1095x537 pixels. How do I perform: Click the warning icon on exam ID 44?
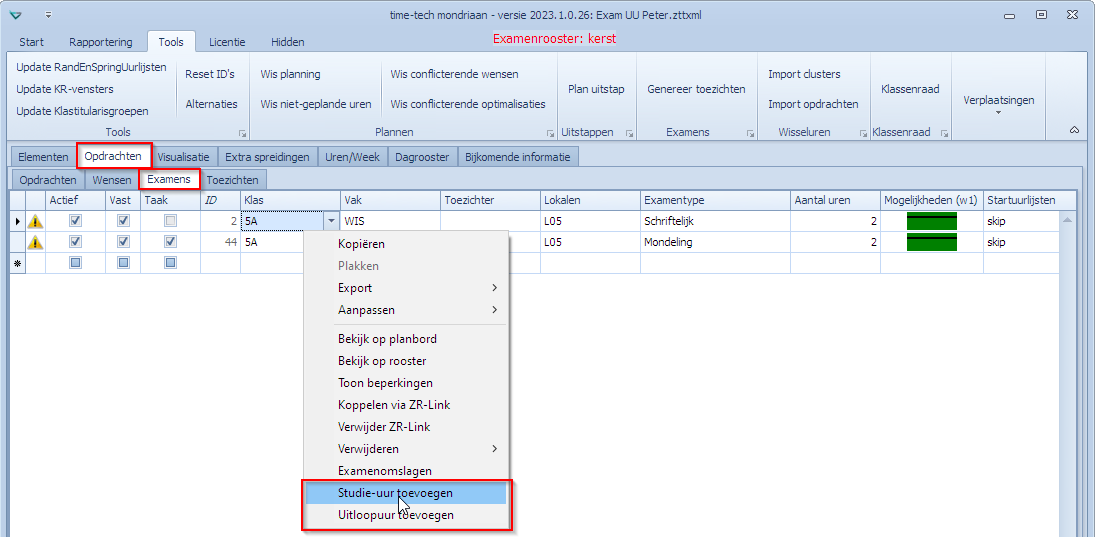35,242
